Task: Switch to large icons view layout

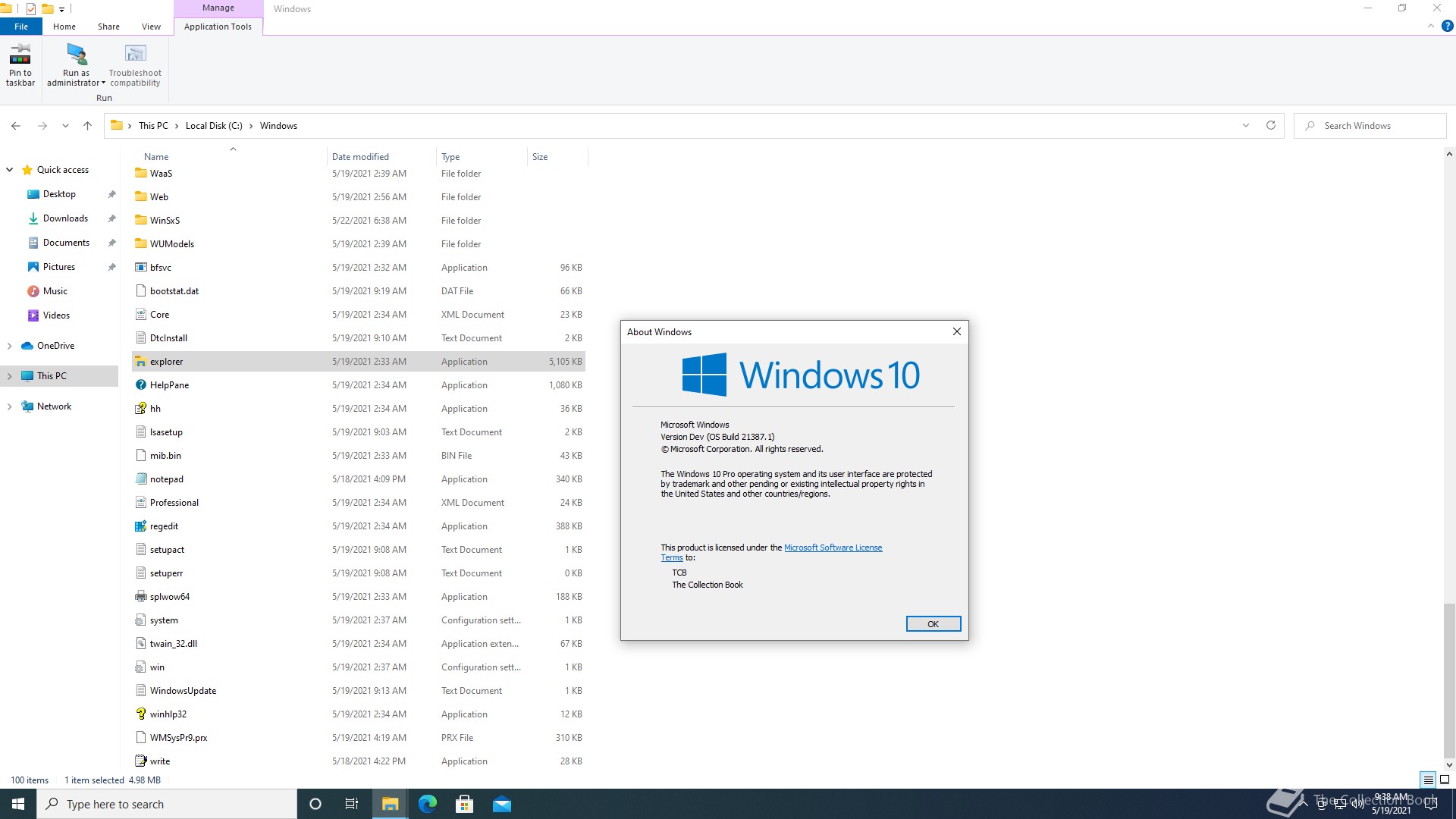Action: (x=1445, y=780)
